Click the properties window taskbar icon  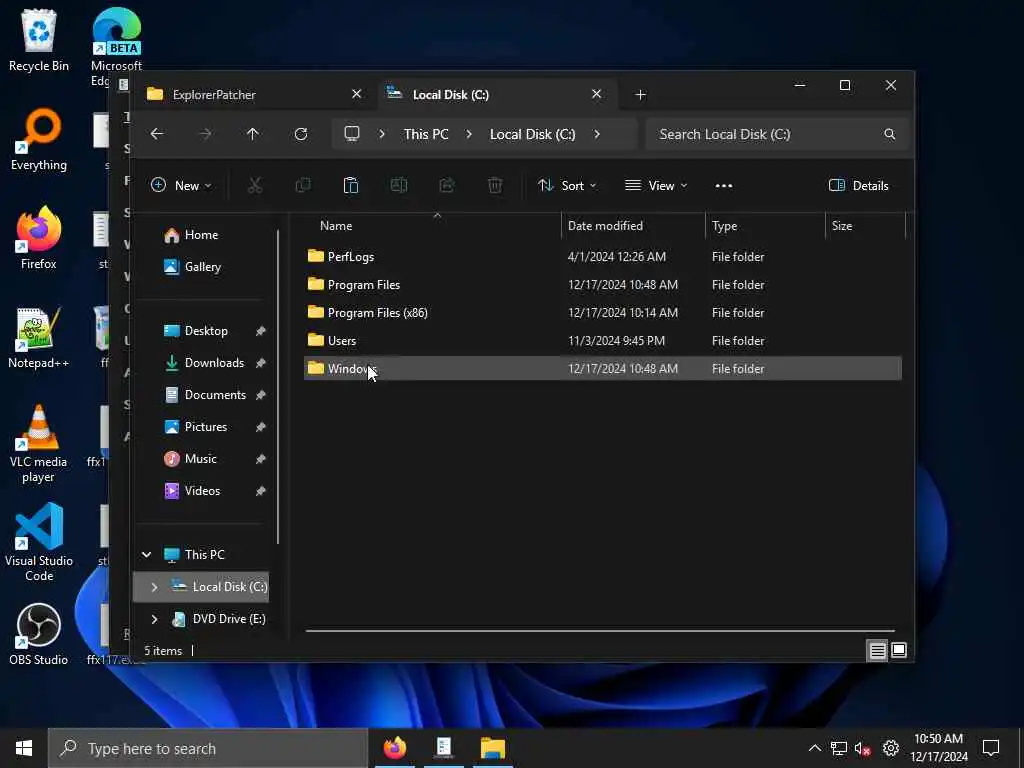coord(443,748)
